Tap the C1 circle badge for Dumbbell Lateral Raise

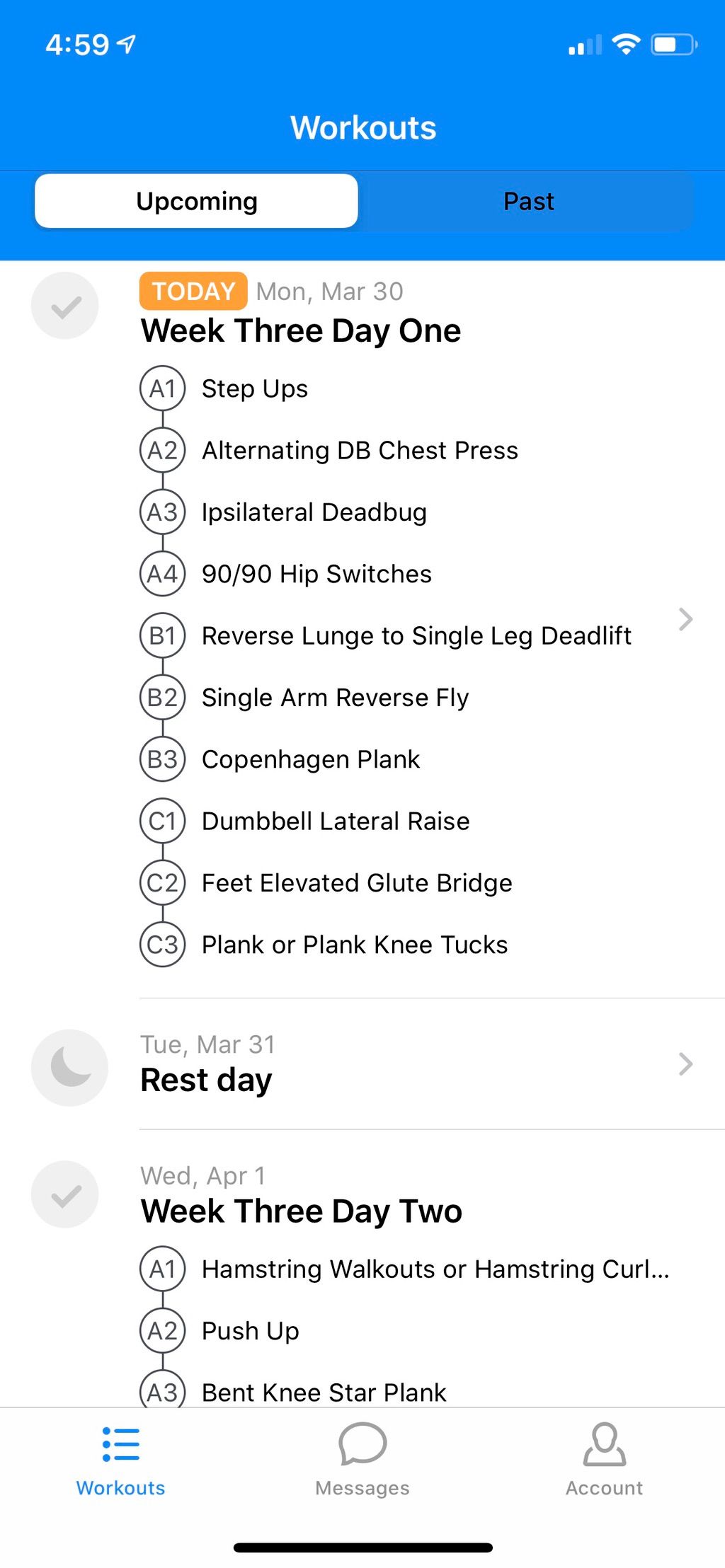coord(162,821)
